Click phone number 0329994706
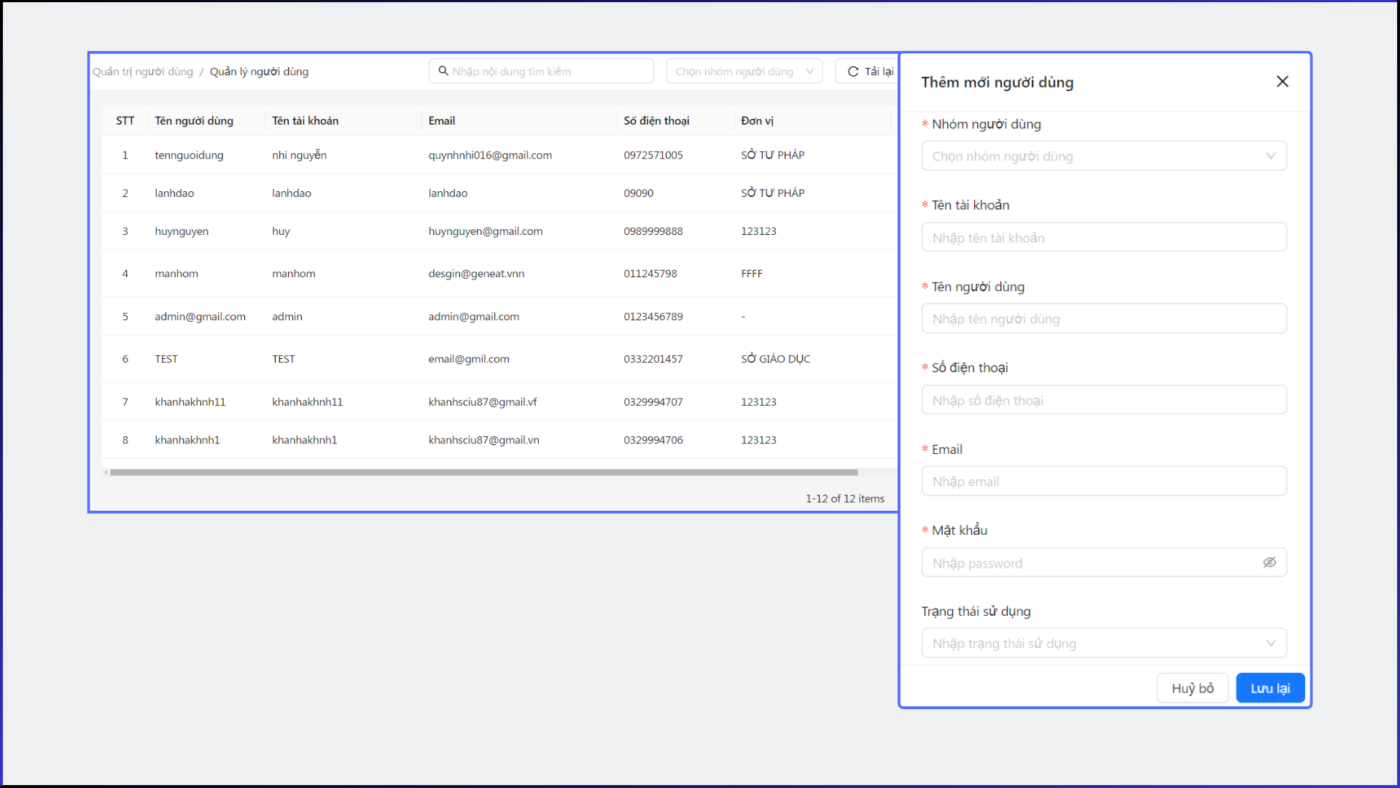Image resolution: width=1400 pixels, height=788 pixels. [x=653, y=440]
